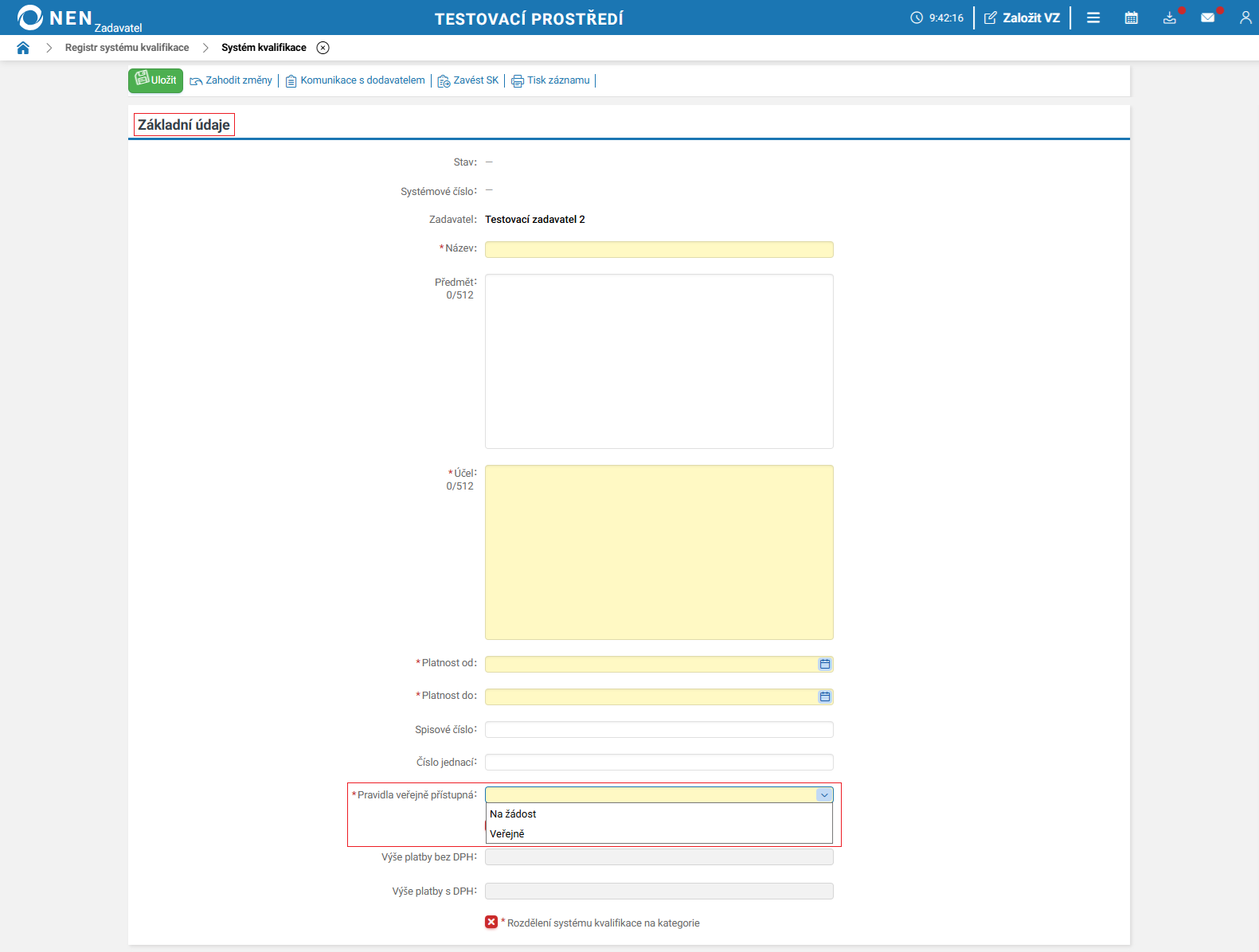Screen dimensions: 1259x952
Task: Open the hamburger menu icon
Action: 1093,18
